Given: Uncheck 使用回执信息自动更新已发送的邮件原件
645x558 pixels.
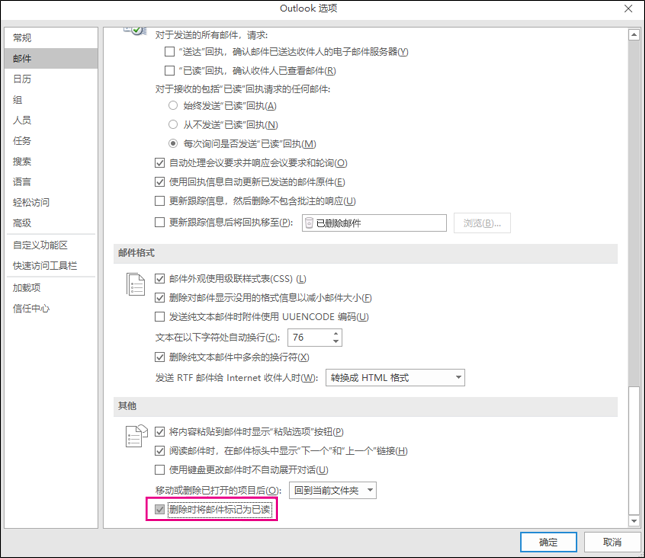Looking at the screenshot, I should (x=160, y=182).
